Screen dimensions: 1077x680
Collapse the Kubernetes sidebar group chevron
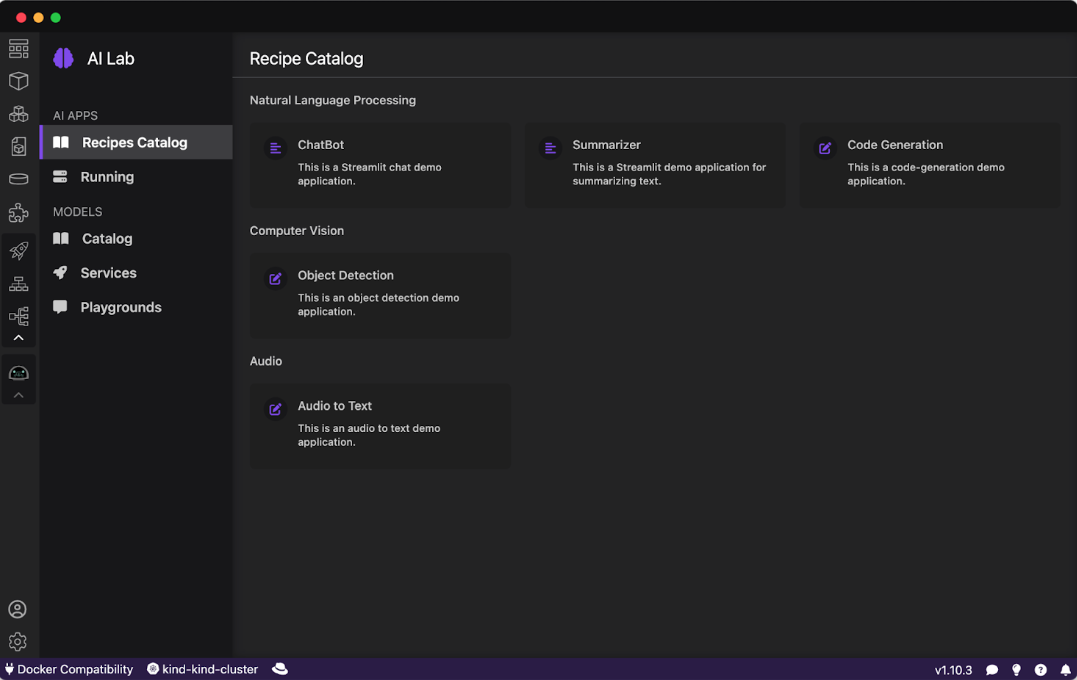click(x=18, y=338)
